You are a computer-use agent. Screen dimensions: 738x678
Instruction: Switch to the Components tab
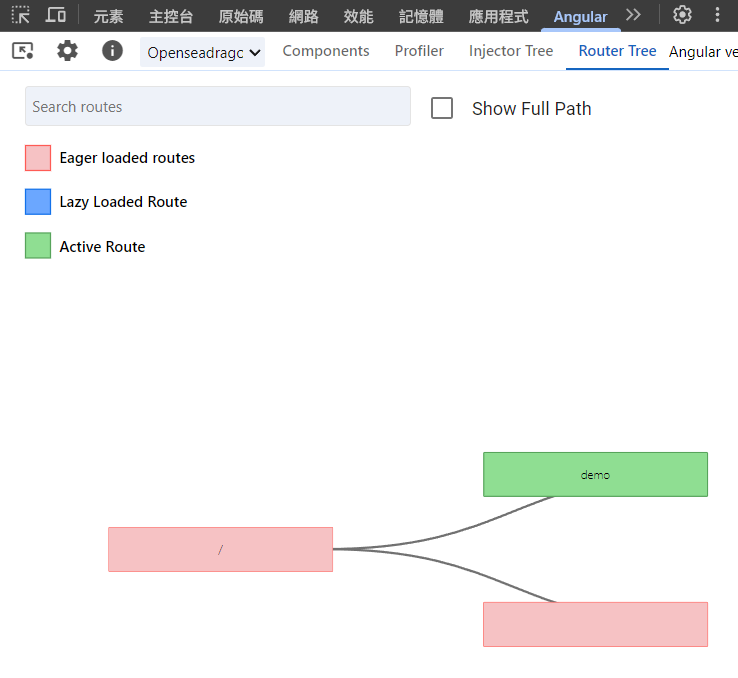pos(326,51)
